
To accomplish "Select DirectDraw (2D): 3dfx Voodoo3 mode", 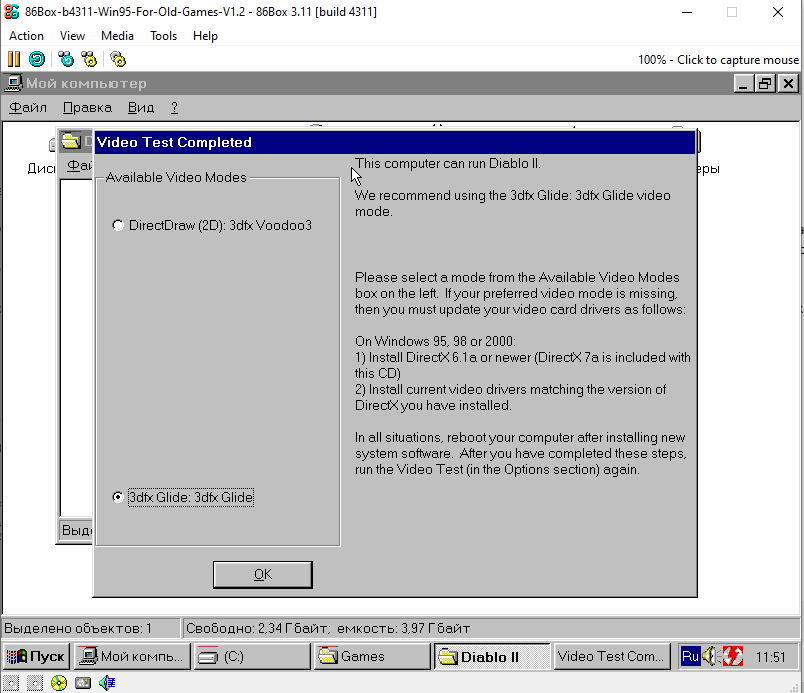I will click(212, 226).
